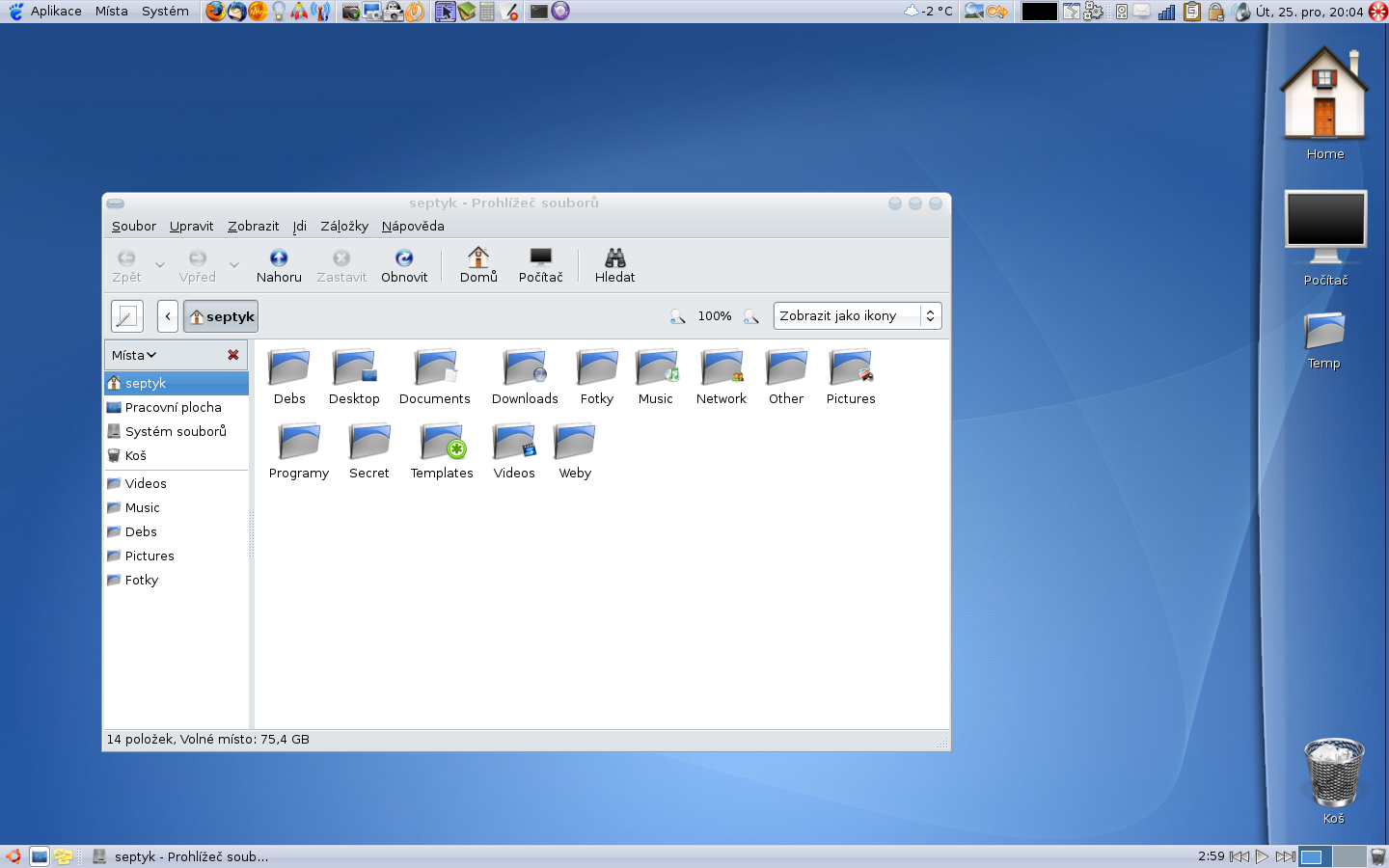Open the Music folder icon in main pane
Screen dimensions: 1389x868
[x=656, y=368]
